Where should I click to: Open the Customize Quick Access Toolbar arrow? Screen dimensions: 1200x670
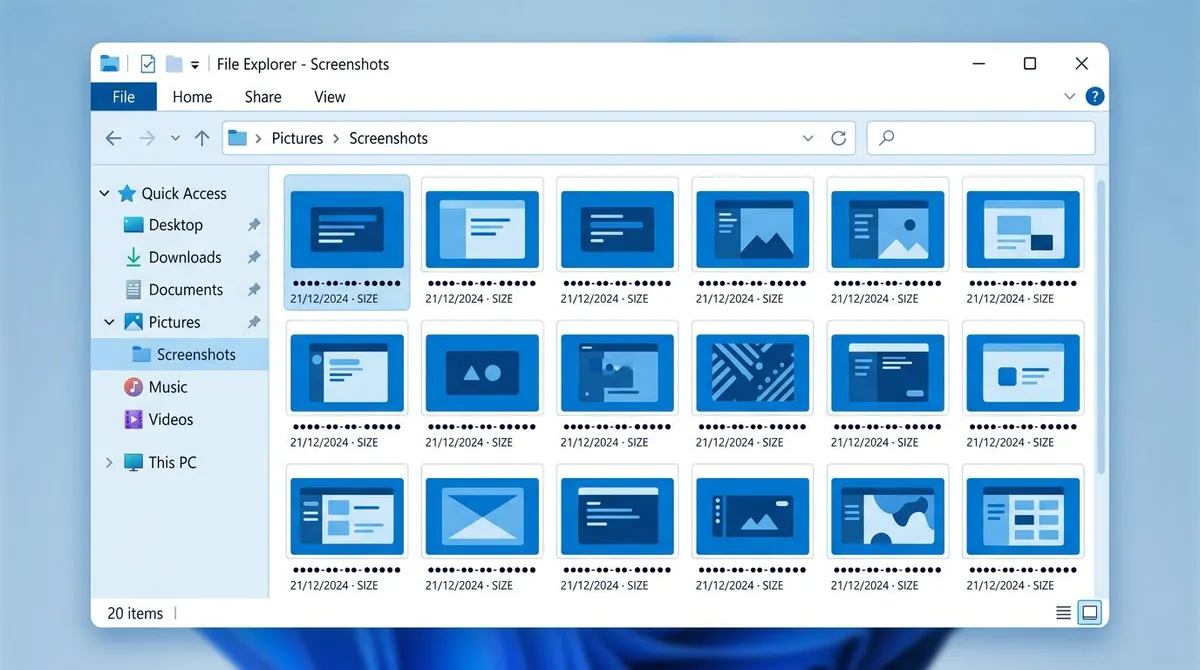click(x=195, y=65)
